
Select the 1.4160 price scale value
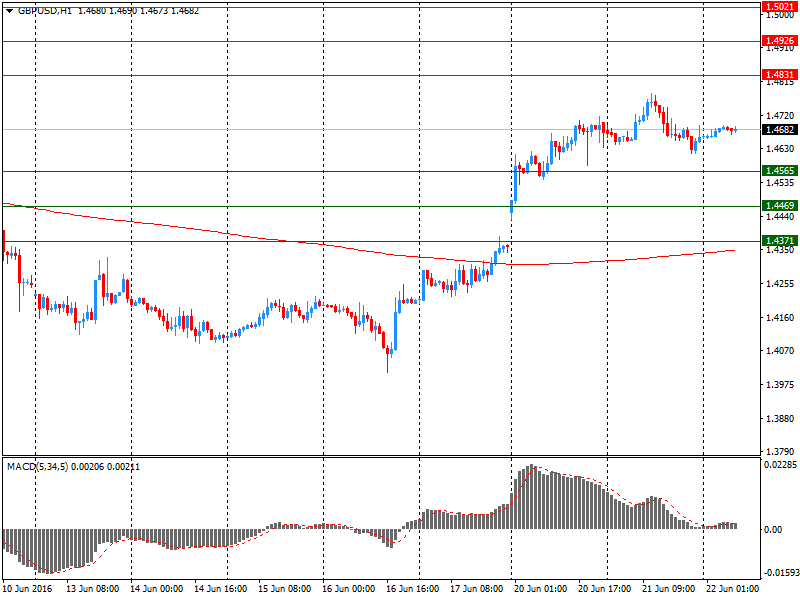pyautogui.click(x=780, y=317)
